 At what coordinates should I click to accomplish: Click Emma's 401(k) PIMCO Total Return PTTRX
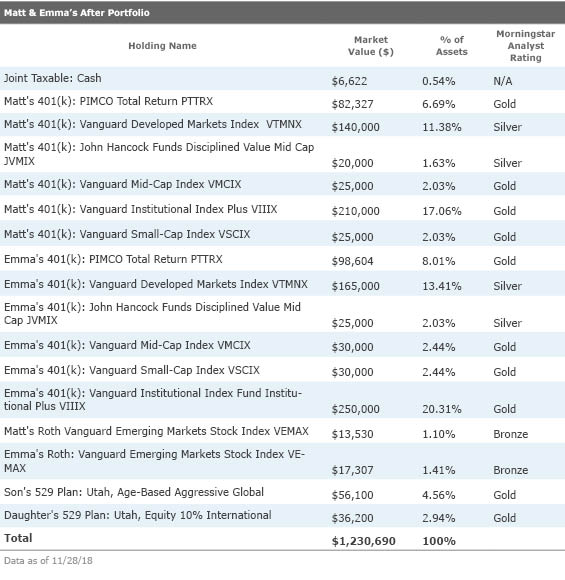coord(282,259)
